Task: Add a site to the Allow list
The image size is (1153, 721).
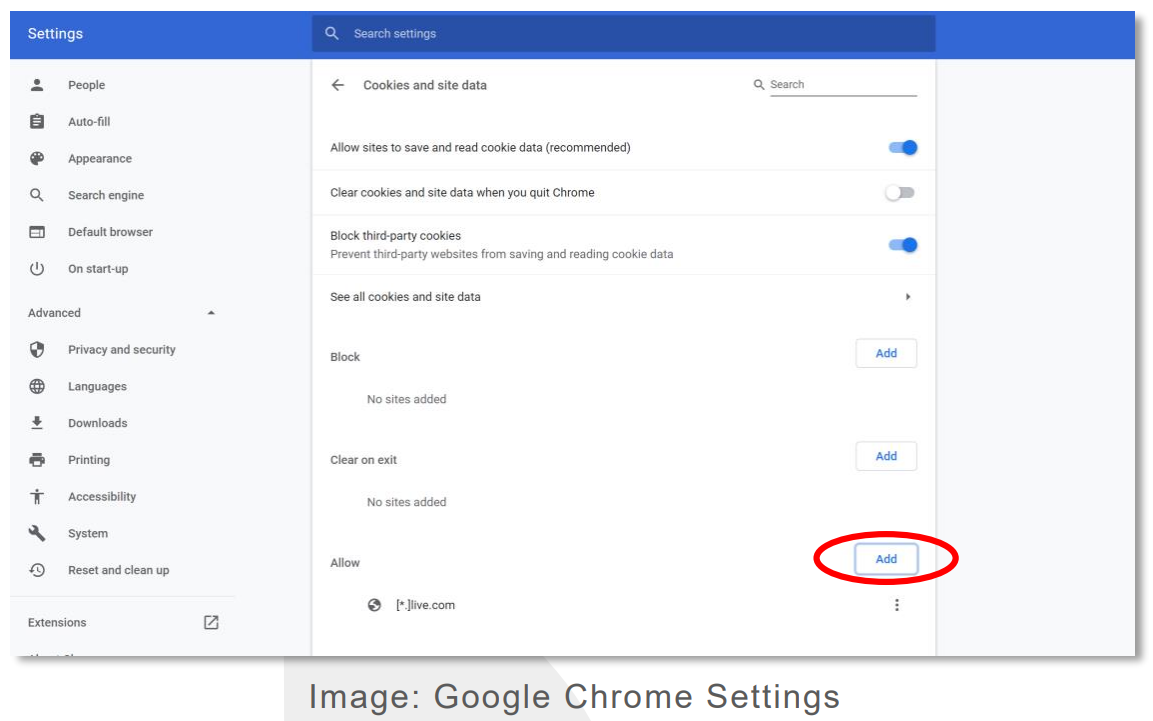Action: [x=886, y=559]
